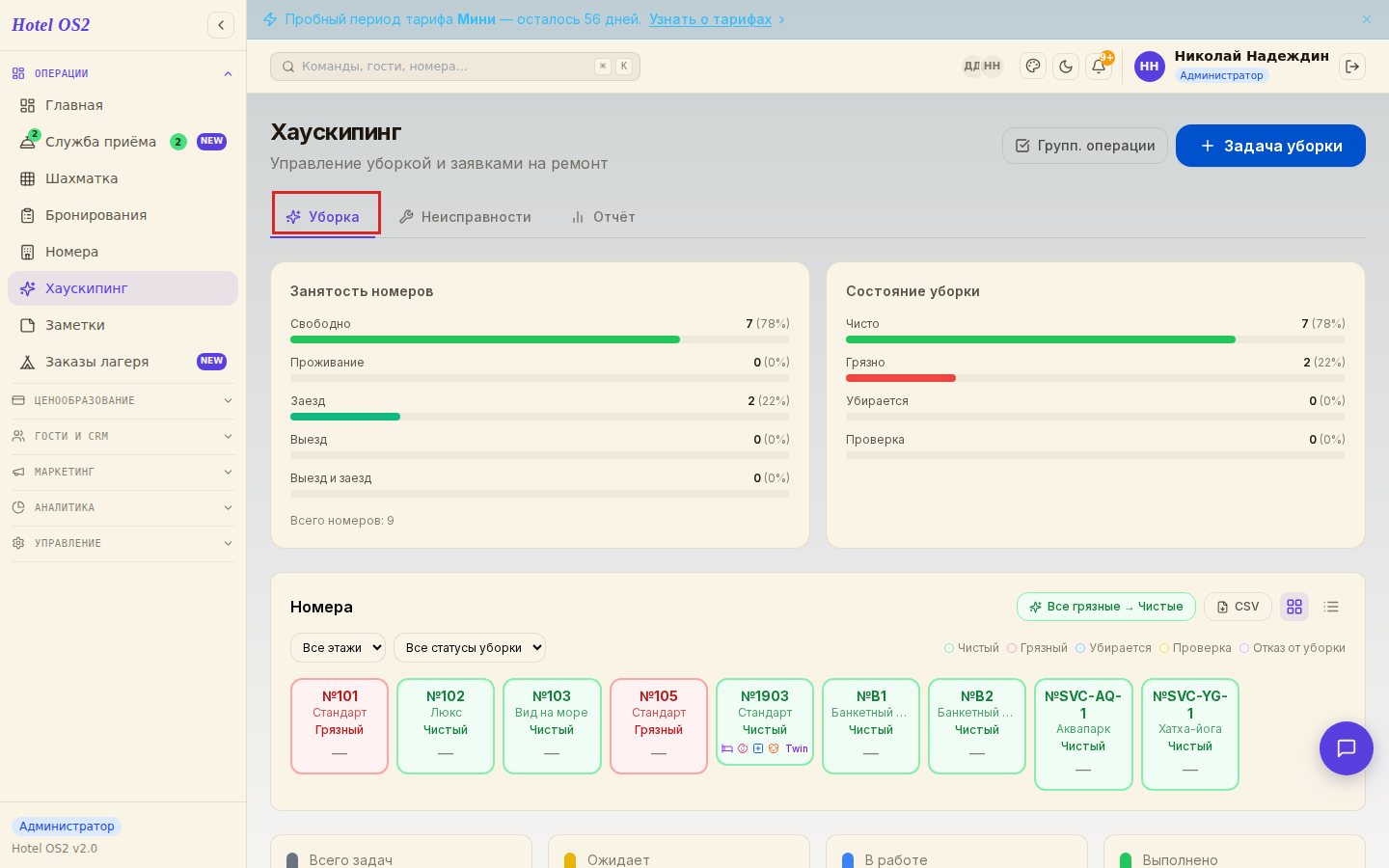Viewport: 1389px width, 868px height.
Task: Switch to the Отчёт tab
Action: point(603,217)
